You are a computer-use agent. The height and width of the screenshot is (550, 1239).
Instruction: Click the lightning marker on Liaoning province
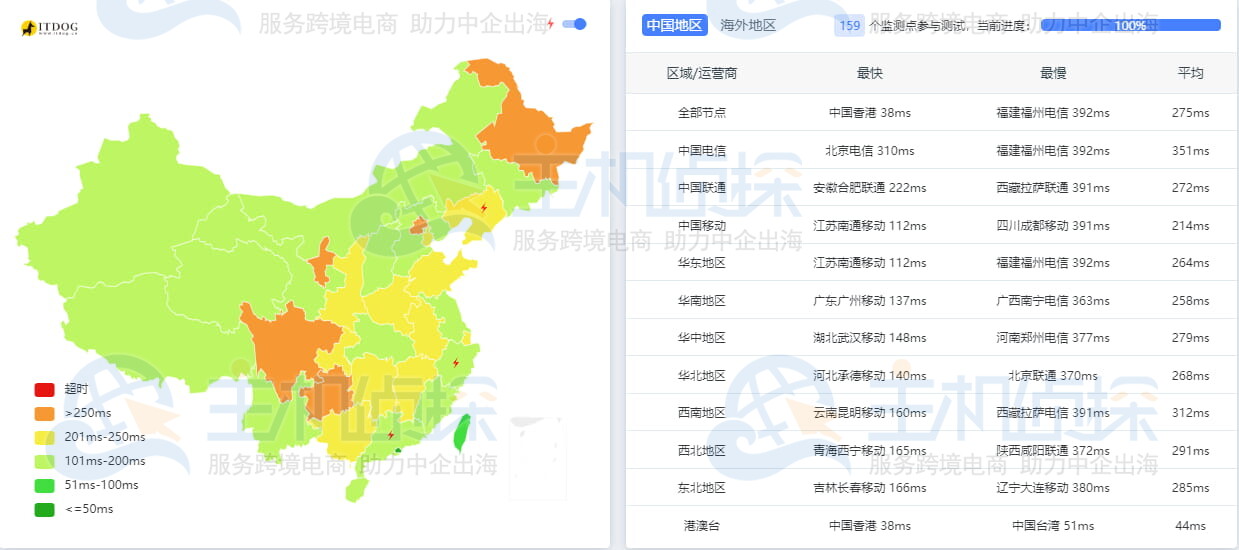[484, 208]
